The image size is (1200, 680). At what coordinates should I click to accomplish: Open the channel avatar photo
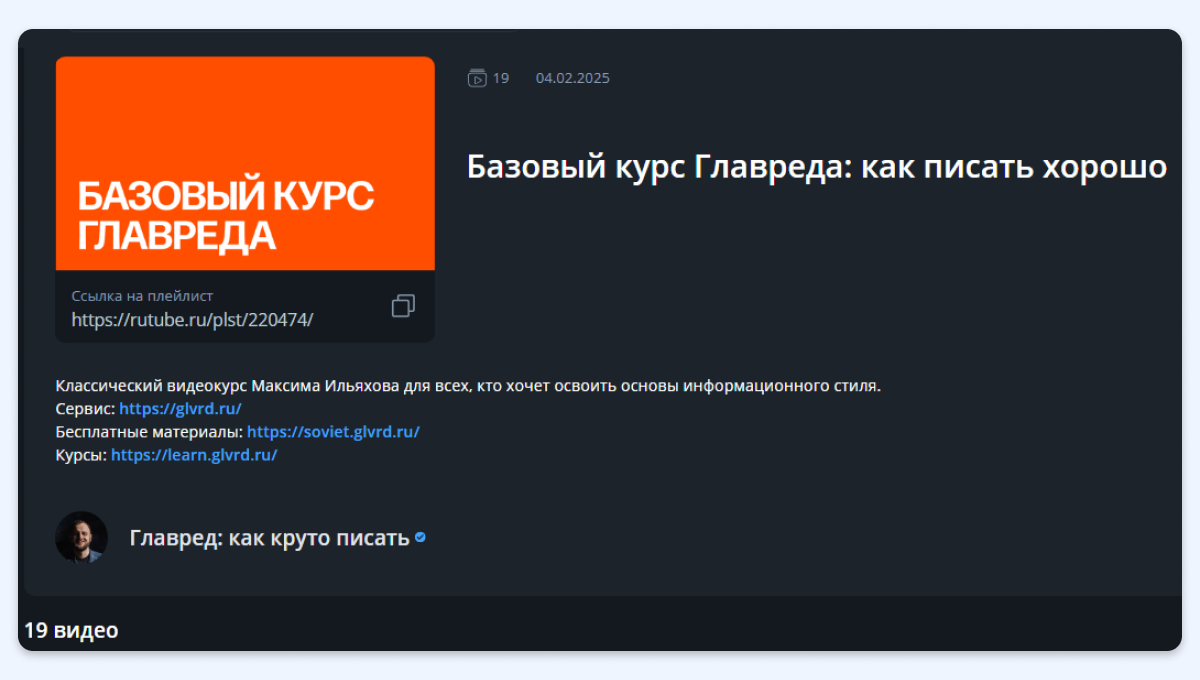click(x=81, y=537)
